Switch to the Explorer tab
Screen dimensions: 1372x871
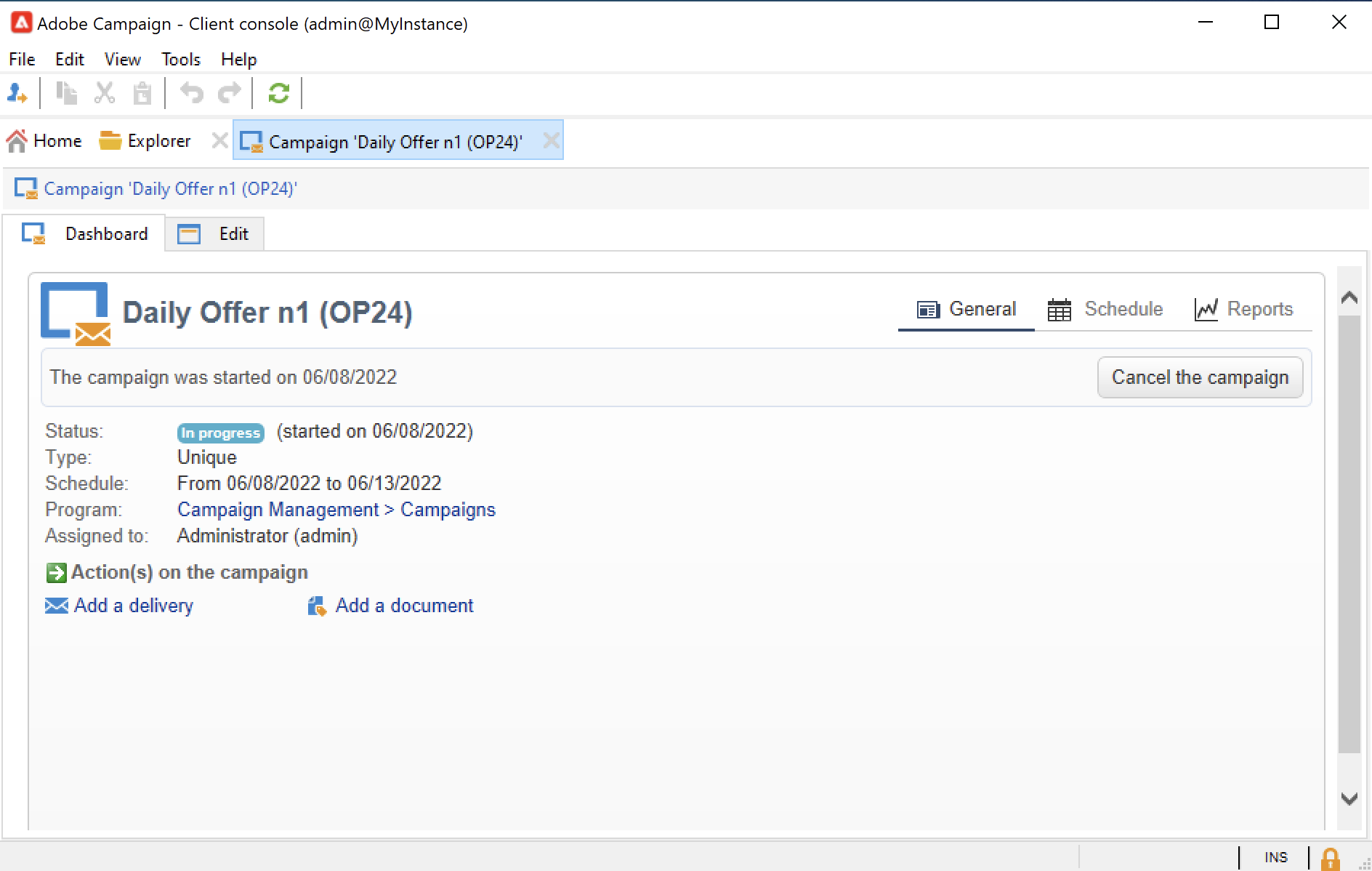145,140
